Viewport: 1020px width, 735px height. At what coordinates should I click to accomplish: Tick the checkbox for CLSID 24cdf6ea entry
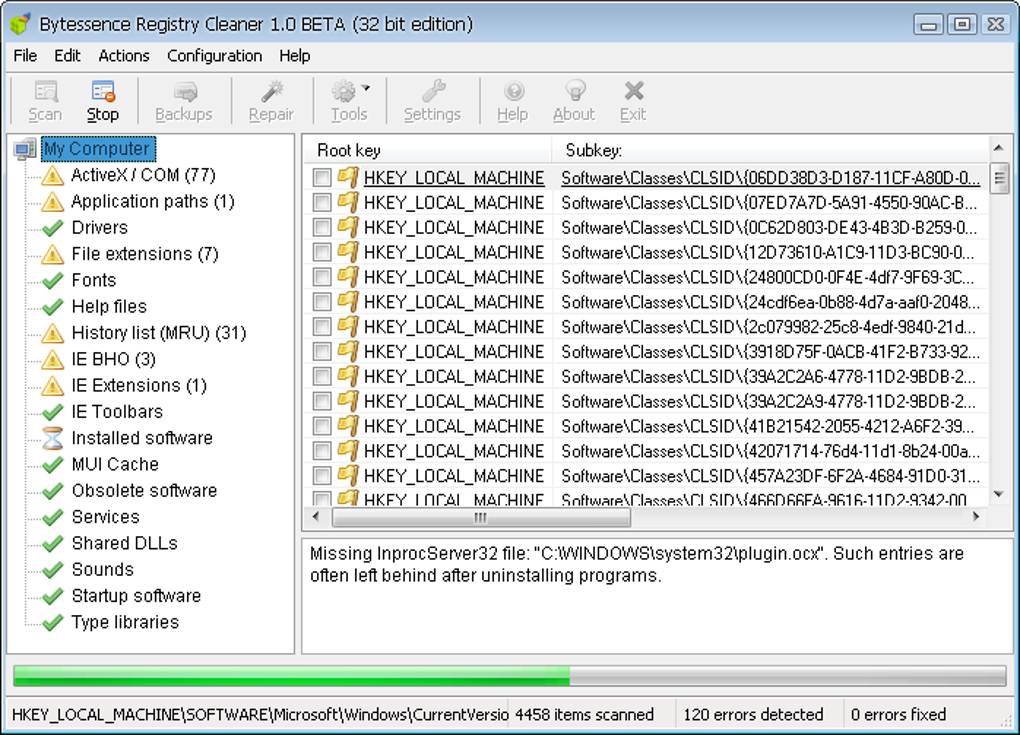(321, 302)
